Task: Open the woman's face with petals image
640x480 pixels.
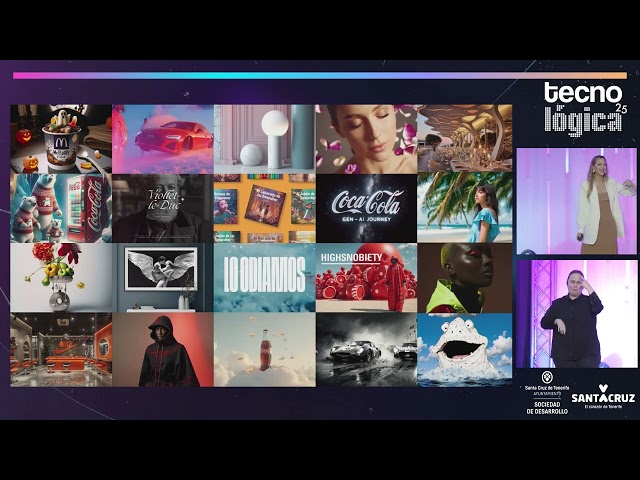Action: tap(367, 139)
